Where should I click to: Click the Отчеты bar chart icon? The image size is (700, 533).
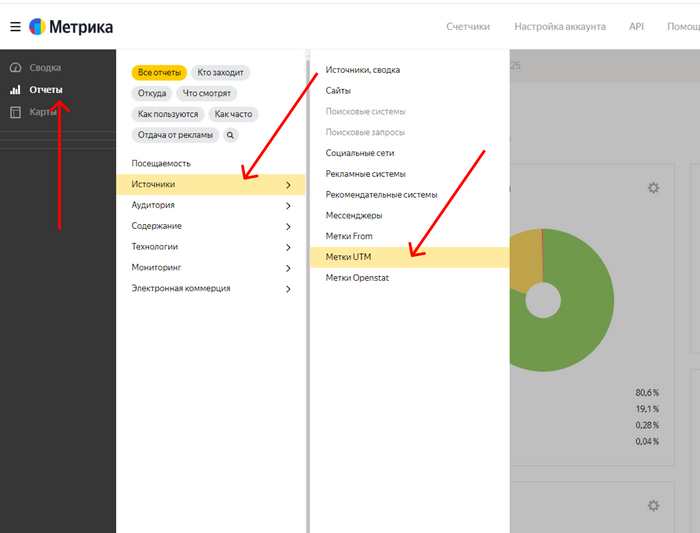click(15, 90)
